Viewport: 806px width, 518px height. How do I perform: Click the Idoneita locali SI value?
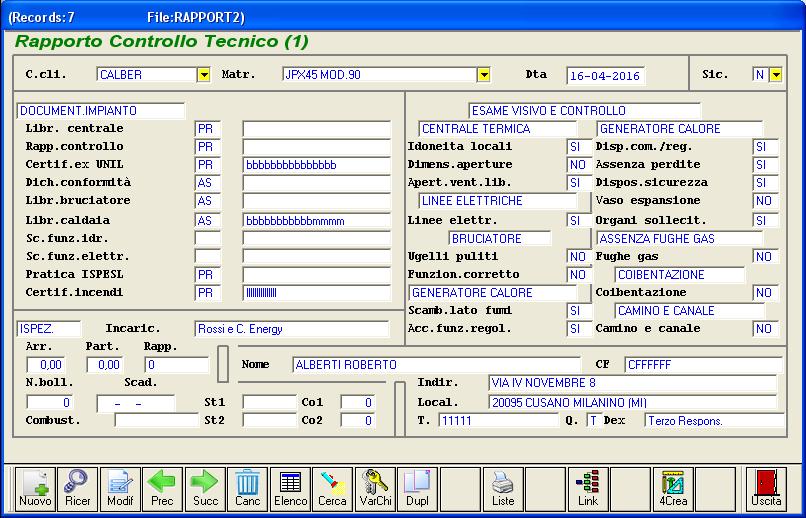(579, 146)
